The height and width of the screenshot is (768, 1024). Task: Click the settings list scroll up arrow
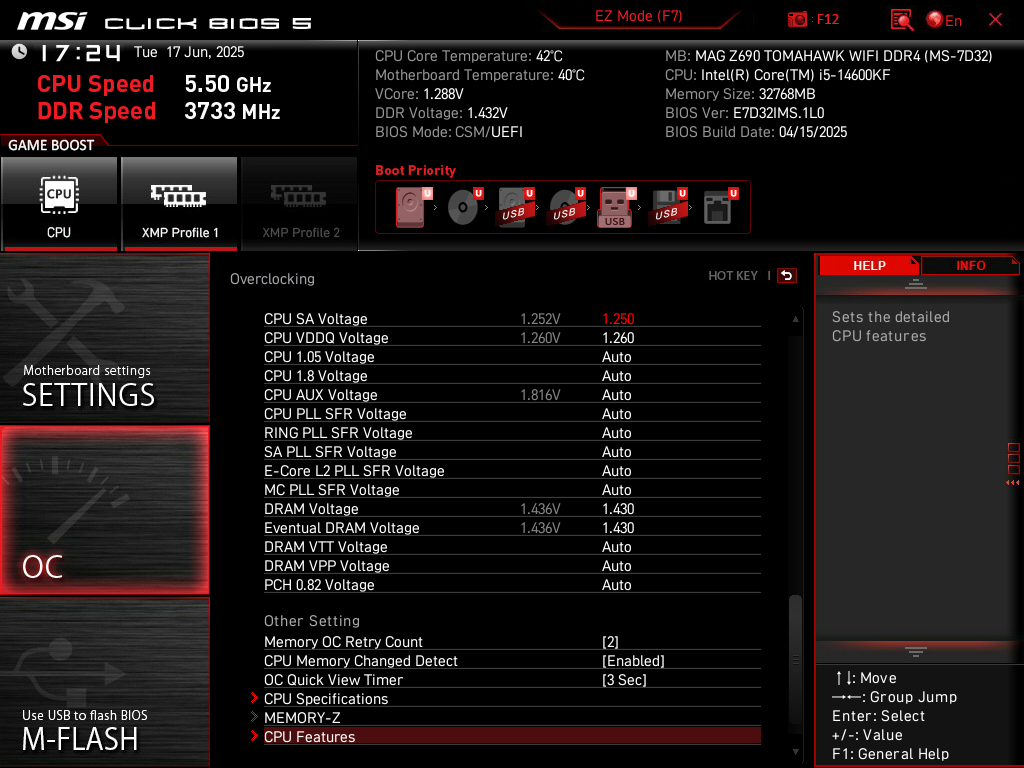pos(795,319)
